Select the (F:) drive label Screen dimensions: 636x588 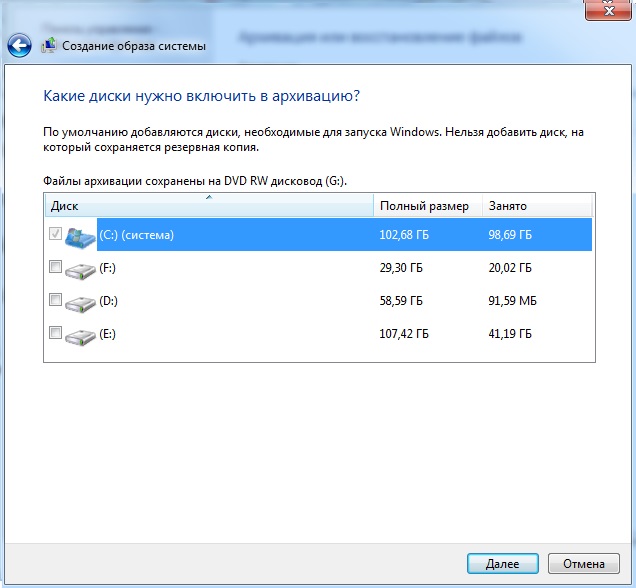tap(107, 268)
